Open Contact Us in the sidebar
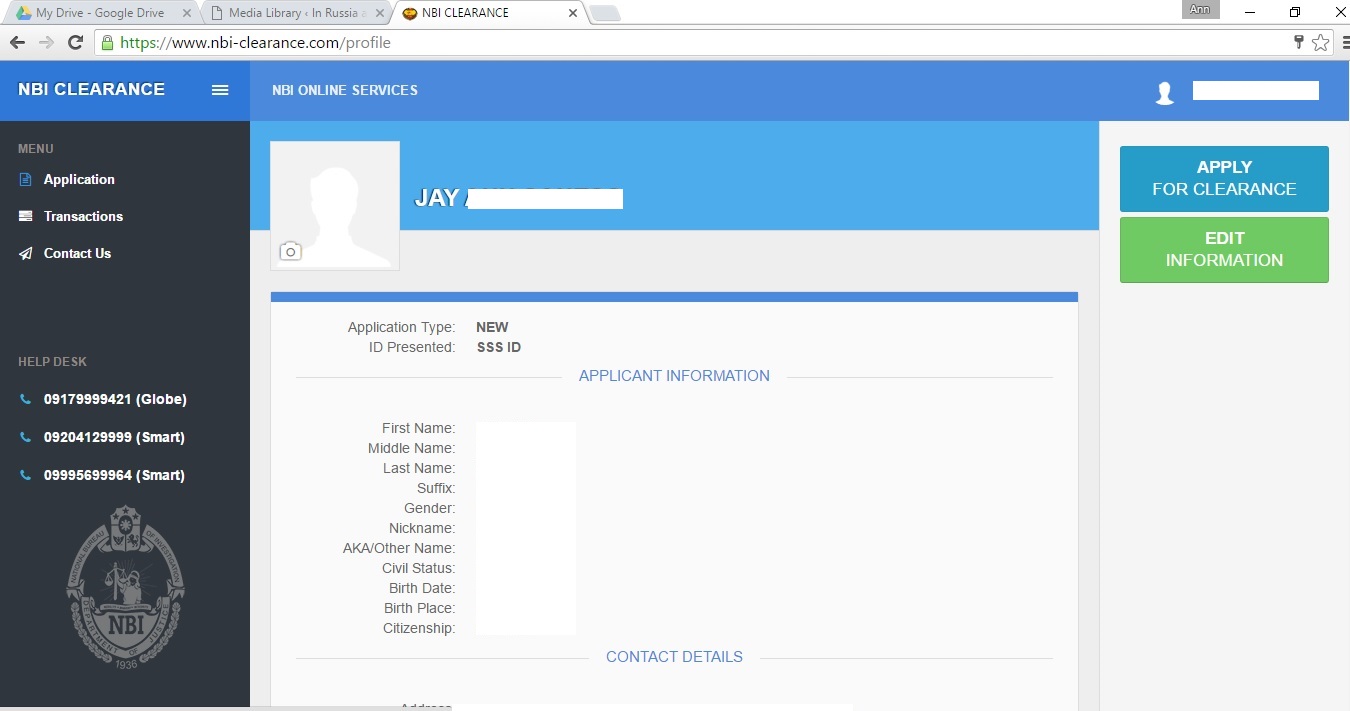 coord(77,254)
